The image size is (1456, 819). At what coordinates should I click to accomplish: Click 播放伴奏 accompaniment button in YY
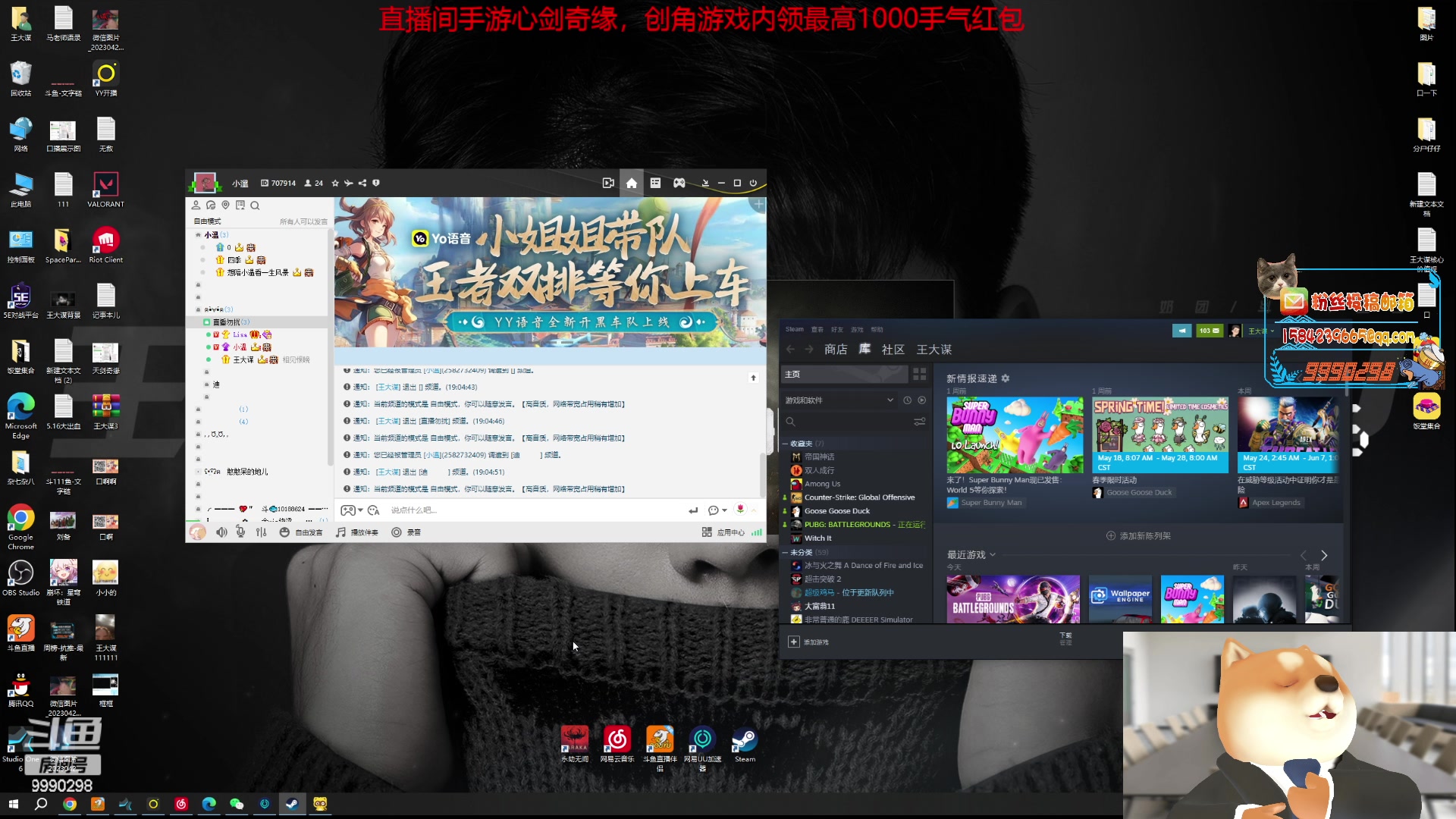[x=357, y=532]
